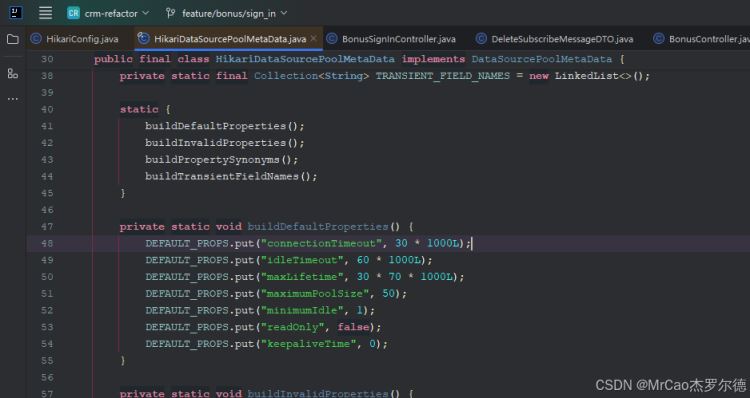
Task: Close the HikariDataSourcePoolMetaData.java tab
Action: [313, 38]
